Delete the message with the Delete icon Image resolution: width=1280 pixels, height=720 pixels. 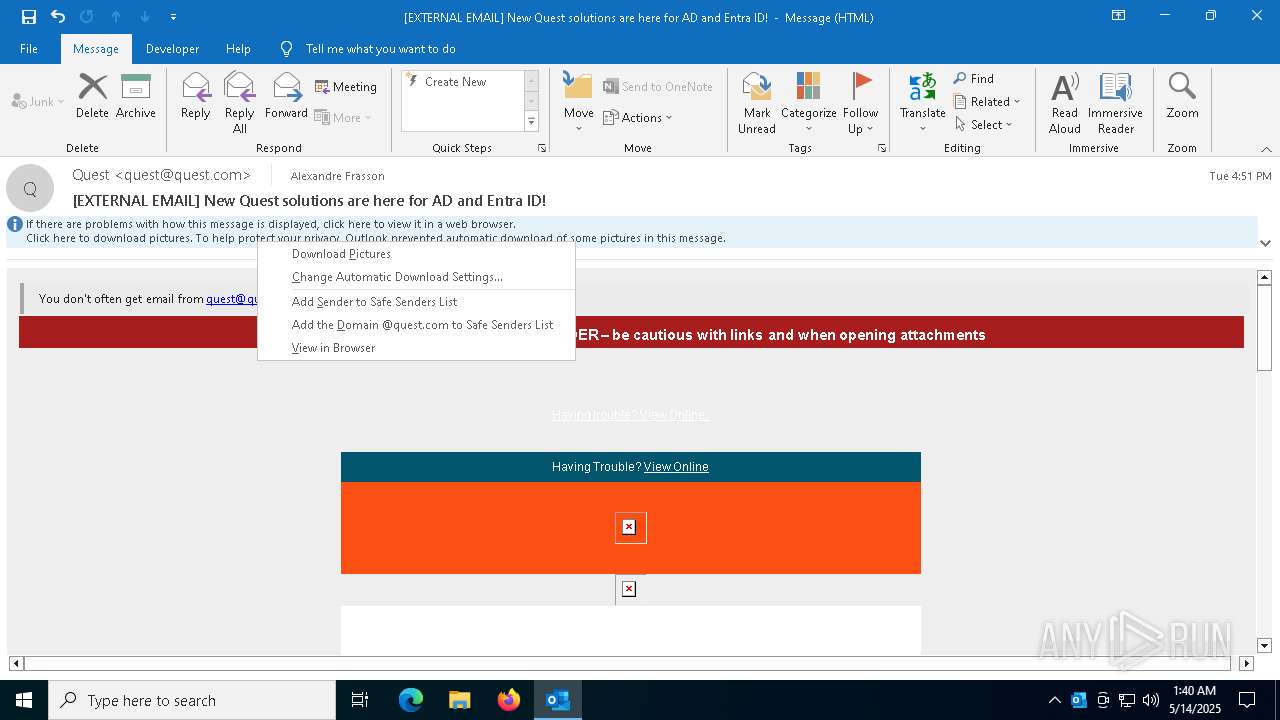[92, 96]
